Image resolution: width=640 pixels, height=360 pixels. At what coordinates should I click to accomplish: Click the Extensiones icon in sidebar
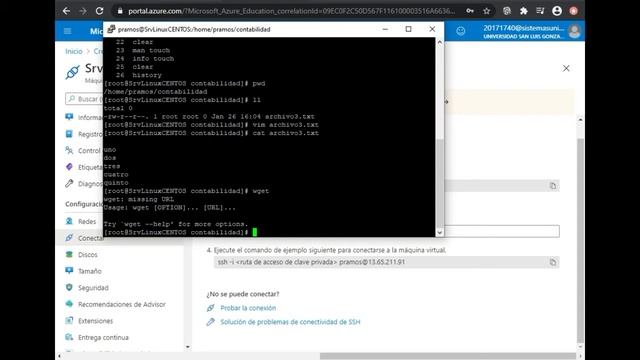[x=69, y=320]
